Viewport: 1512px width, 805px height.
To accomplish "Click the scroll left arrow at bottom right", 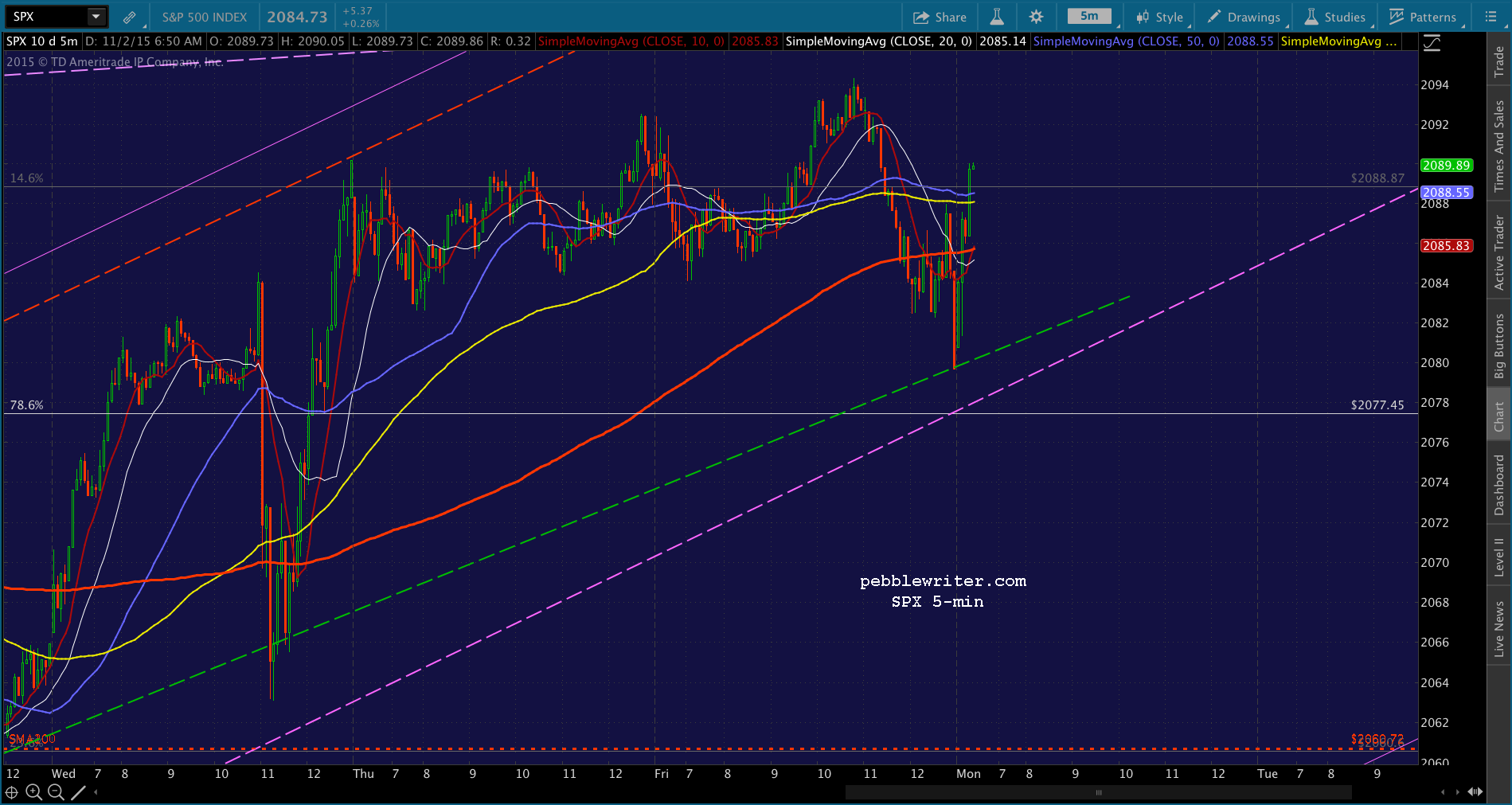I will (1443, 792).
